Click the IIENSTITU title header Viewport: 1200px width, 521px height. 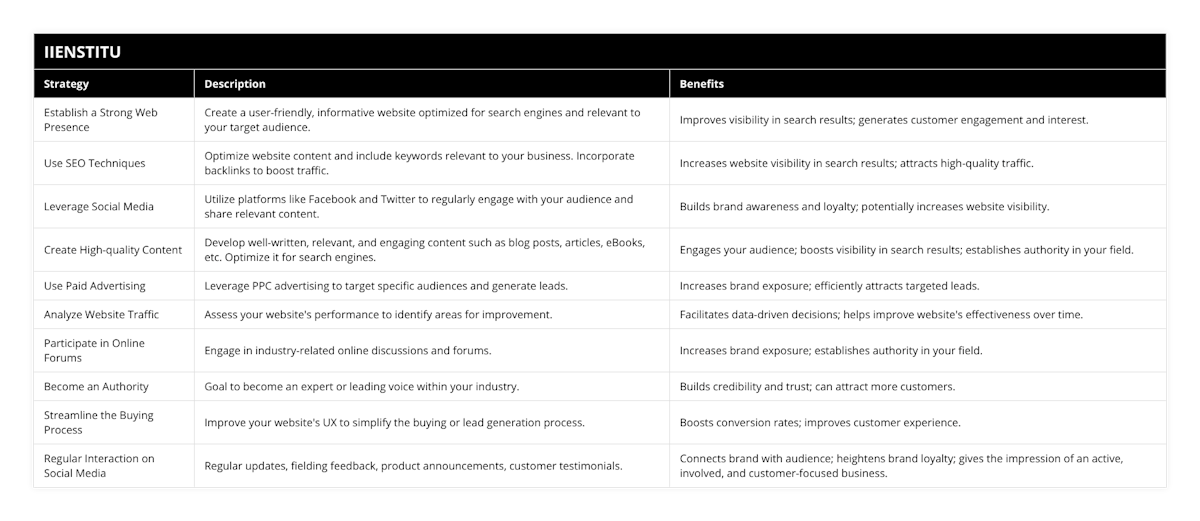click(84, 52)
